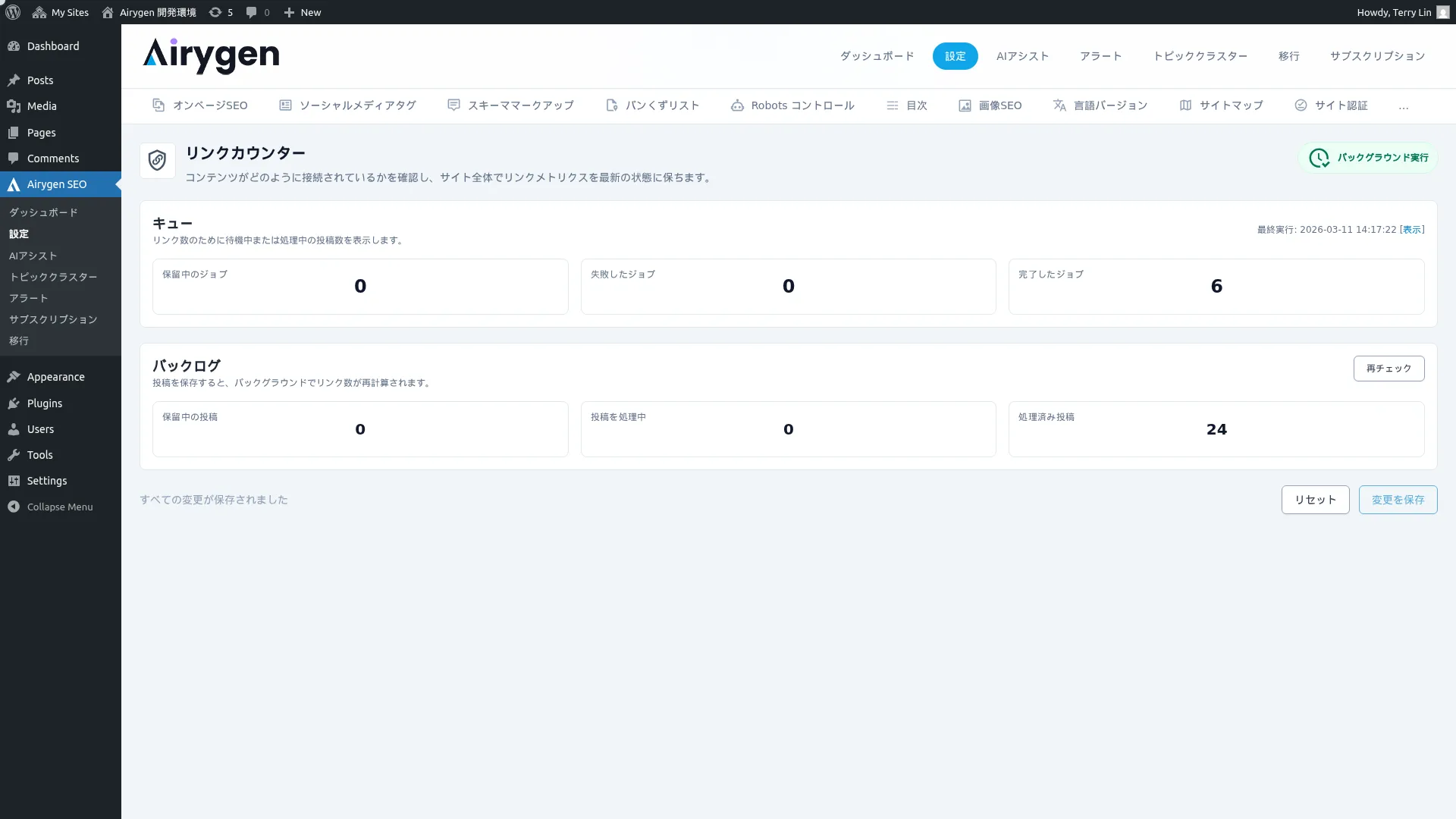Expand the more tabs ellipsis

pyautogui.click(x=1404, y=106)
